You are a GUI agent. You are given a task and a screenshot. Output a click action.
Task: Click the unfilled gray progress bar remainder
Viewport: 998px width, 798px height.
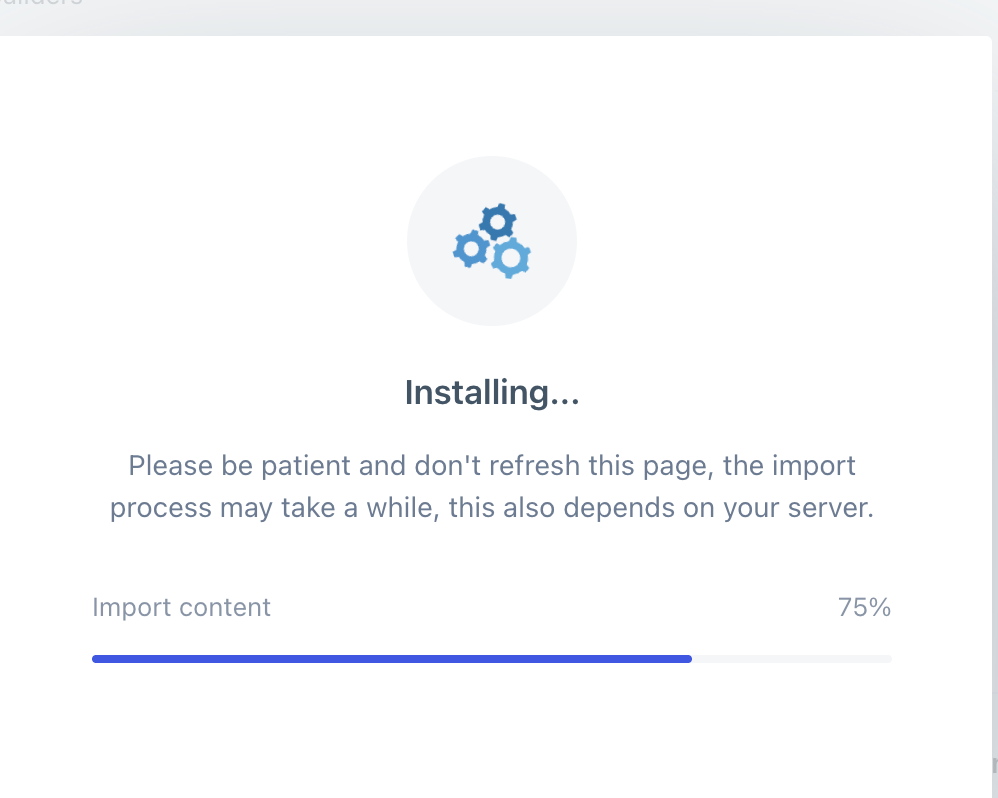[792, 659]
